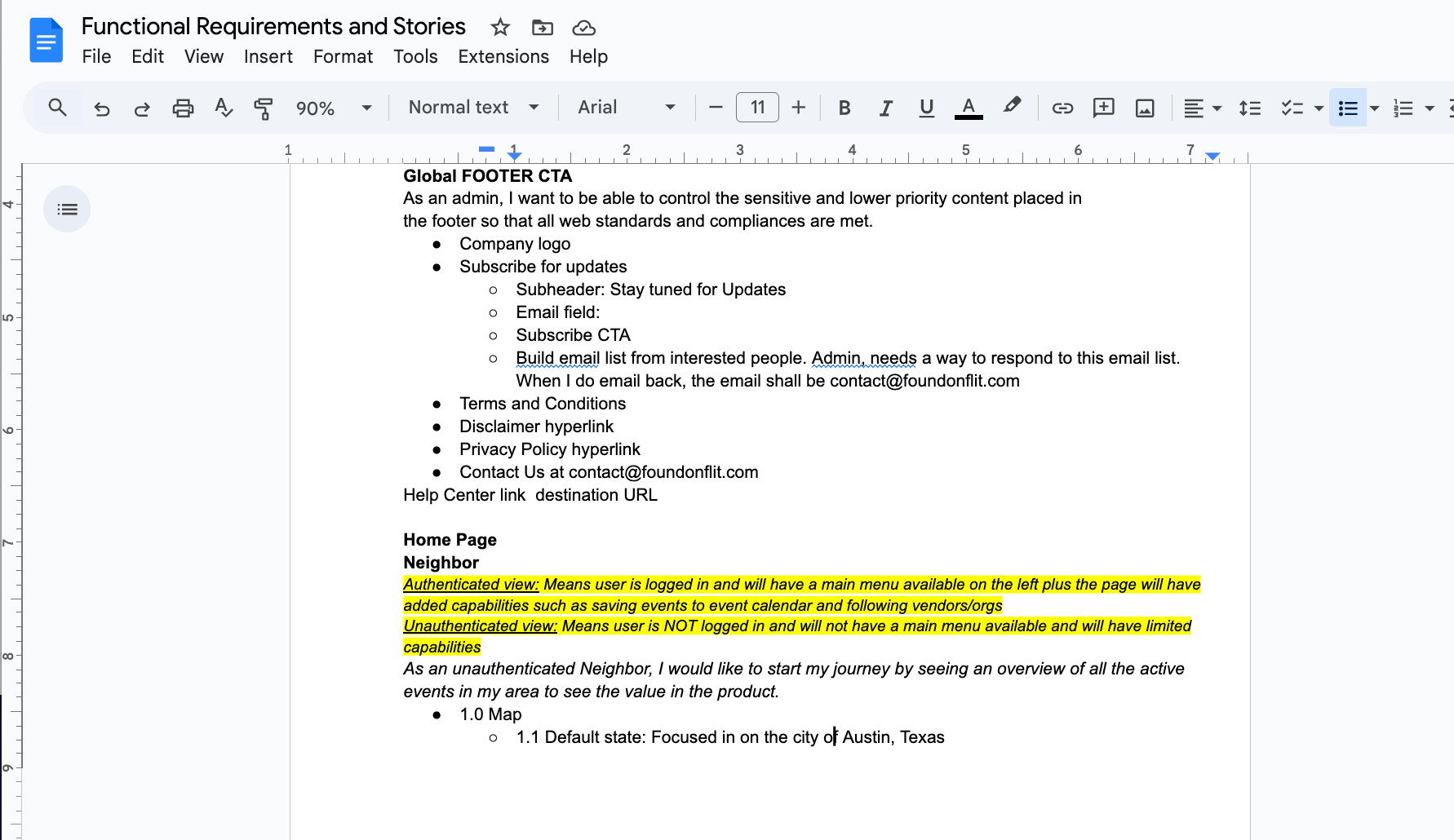Insert an image

[x=1145, y=108]
